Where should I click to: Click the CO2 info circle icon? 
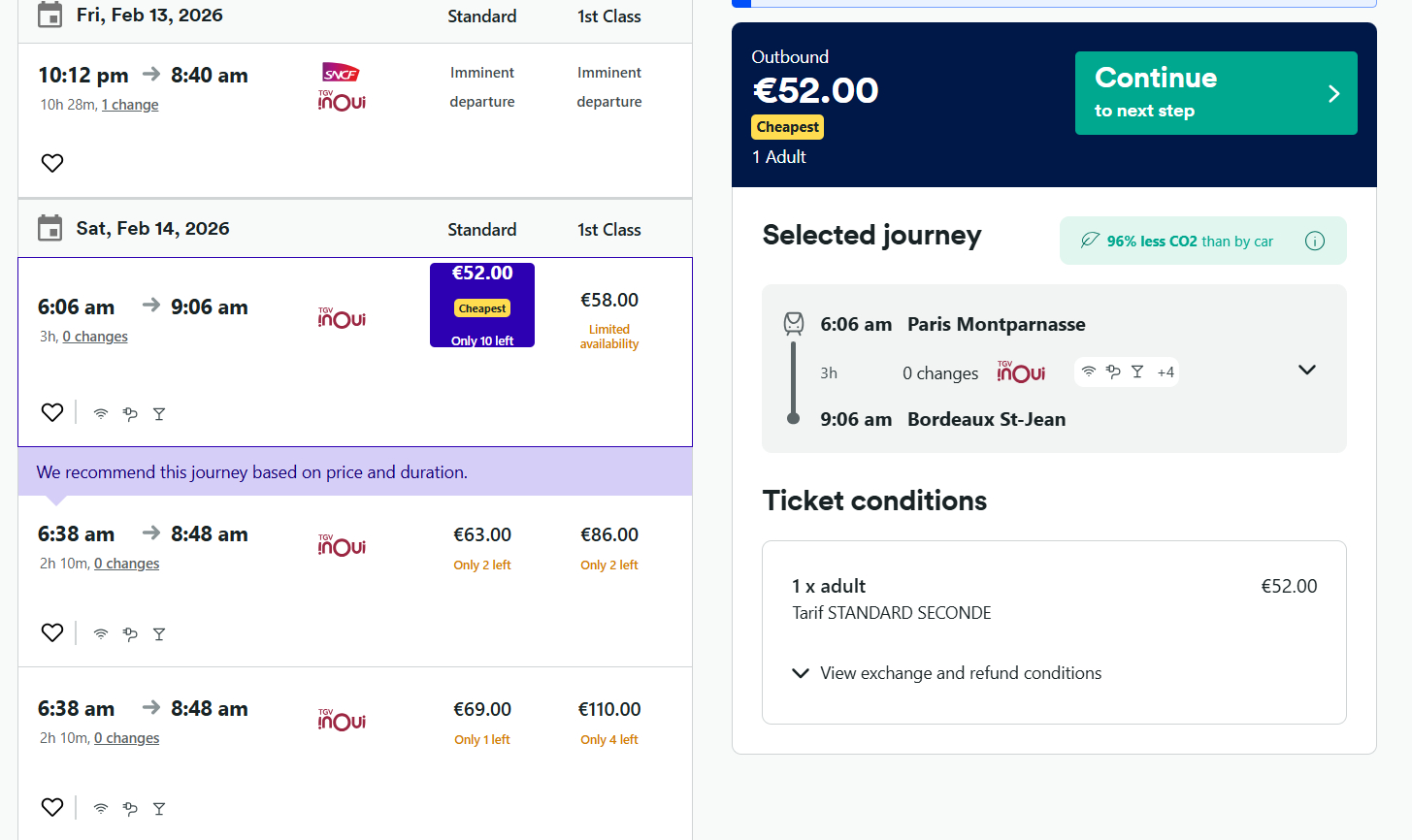[x=1315, y=242]
